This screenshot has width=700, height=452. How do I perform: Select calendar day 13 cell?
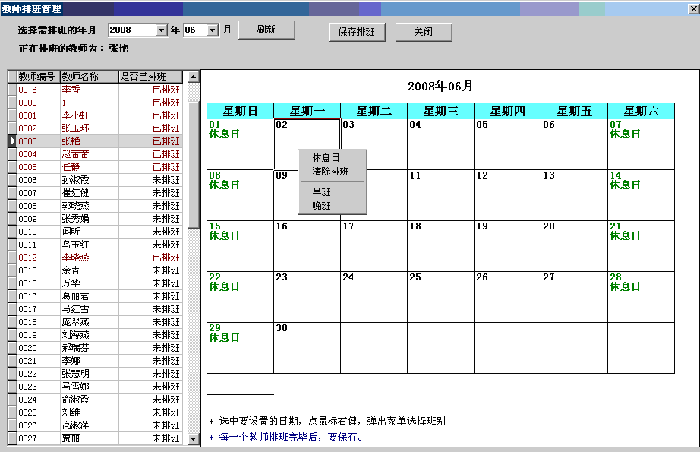click(x=574, y=195)
